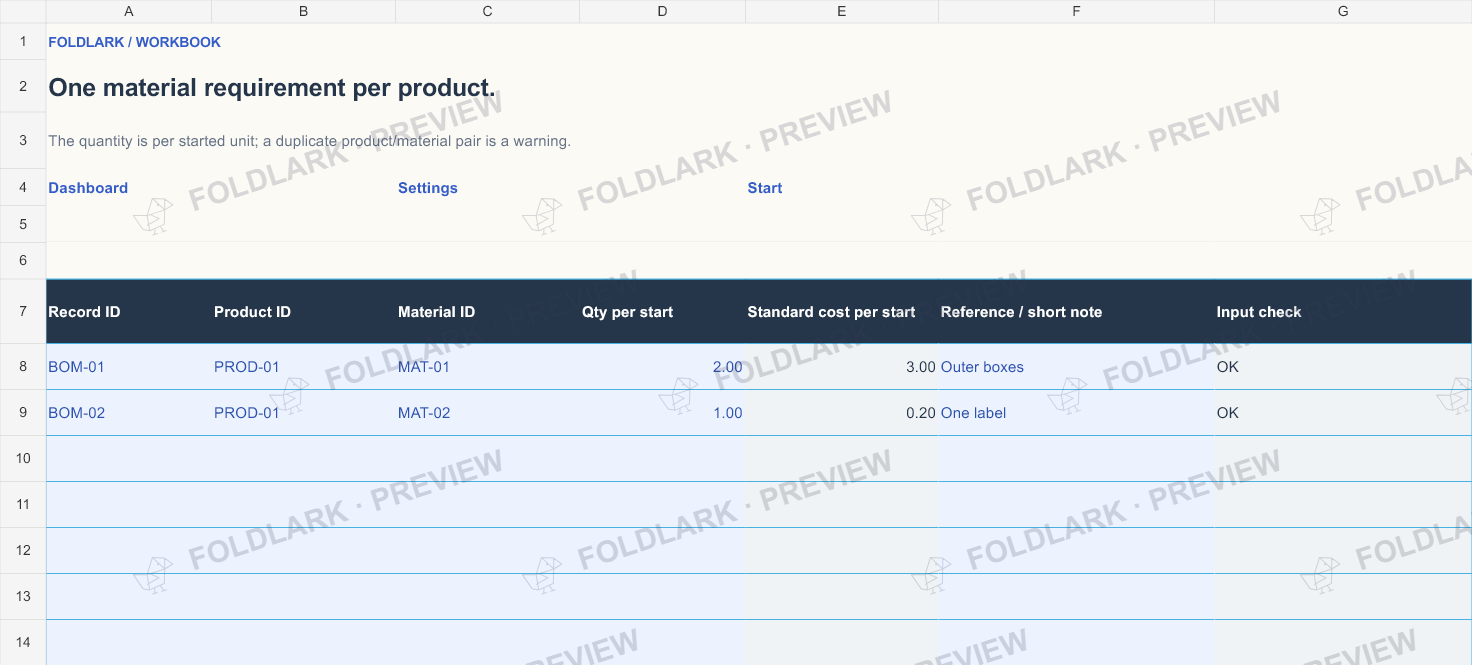Click the Product ID header cell

pos(304,312)
